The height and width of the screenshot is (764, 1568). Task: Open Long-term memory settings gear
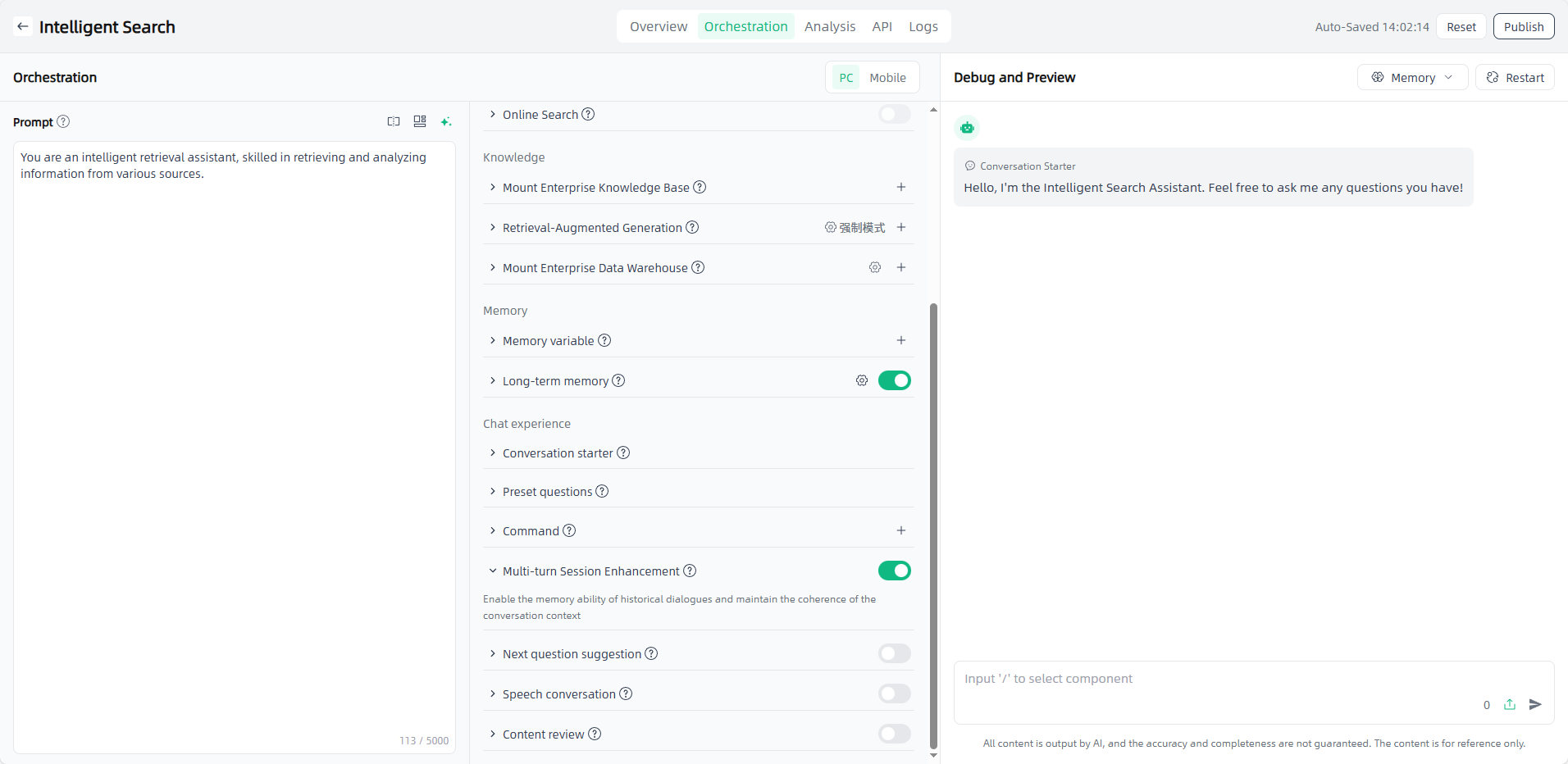[x=862, y=380]
